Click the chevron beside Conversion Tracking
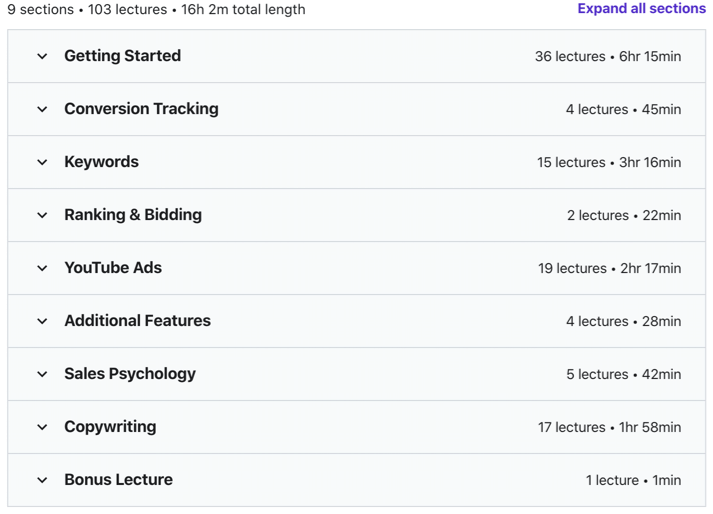713x514 pixels. [x=42, y=109]
